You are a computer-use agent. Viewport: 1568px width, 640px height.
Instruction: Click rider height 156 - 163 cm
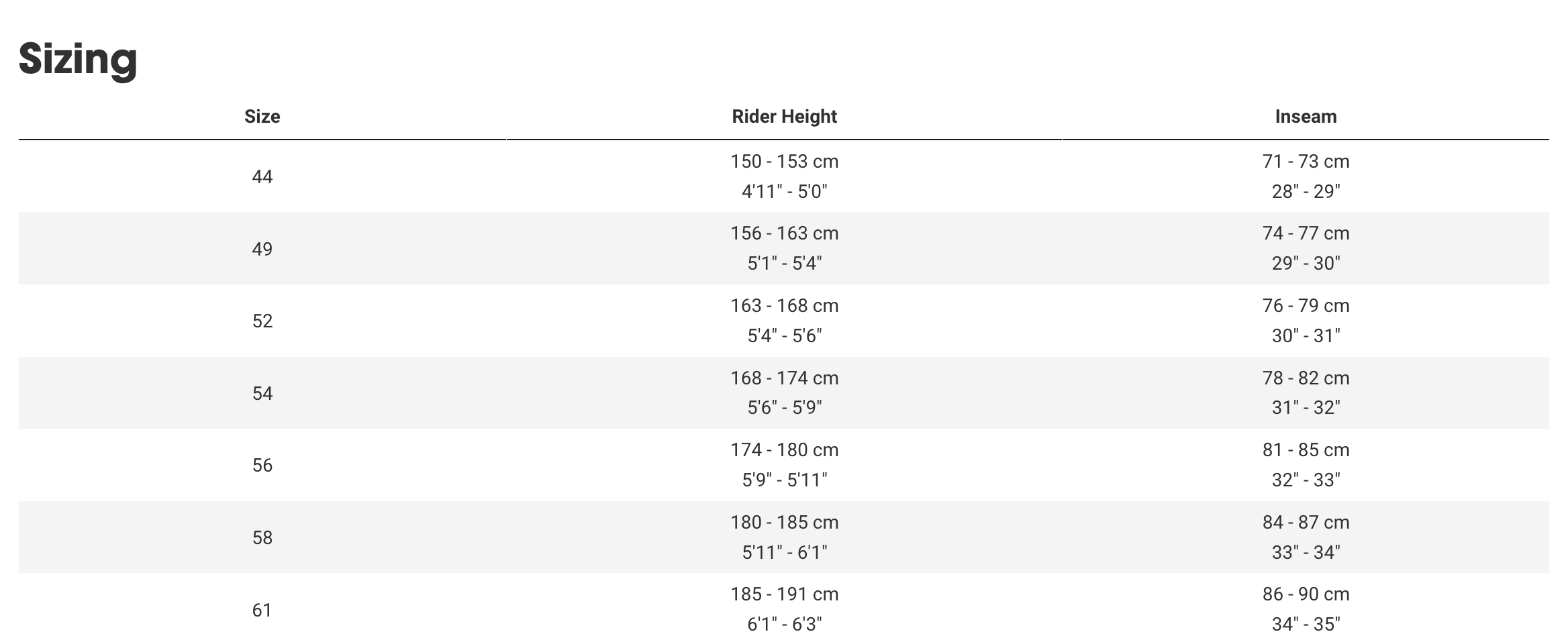click(784, 233)
